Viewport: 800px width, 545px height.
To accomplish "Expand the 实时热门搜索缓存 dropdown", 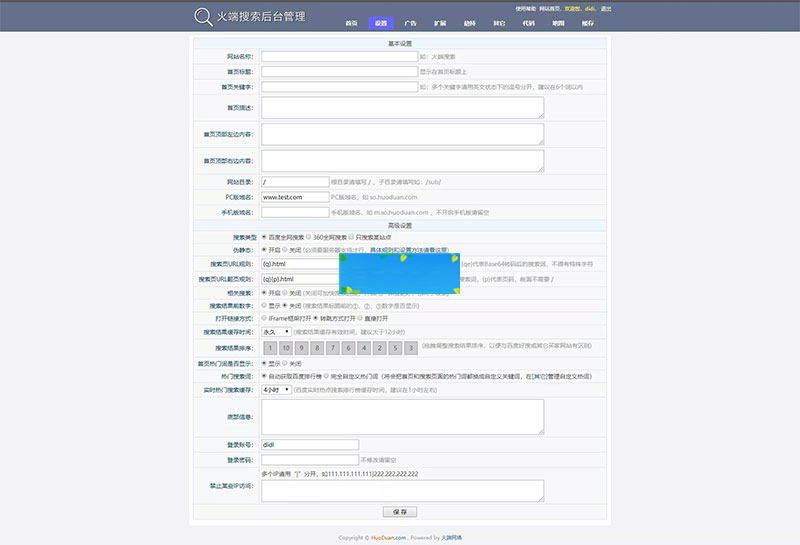I will [x=275, y=389].
